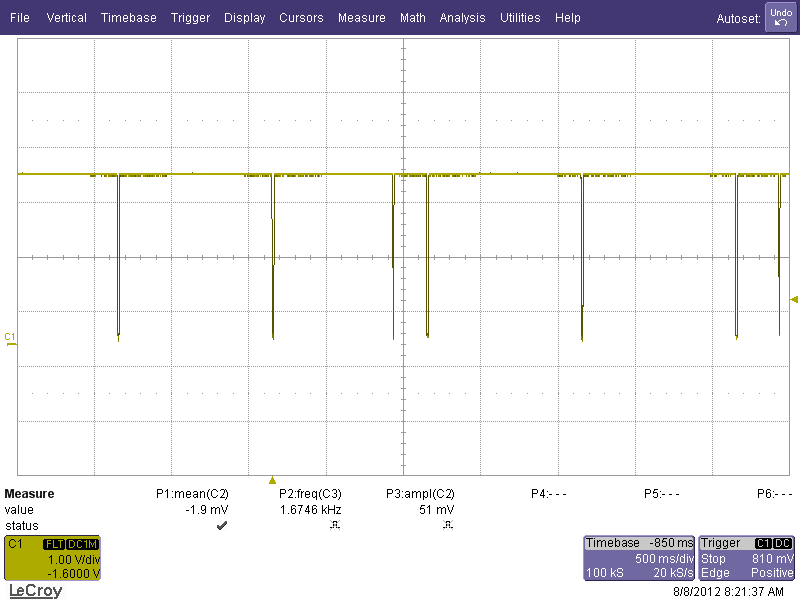Screen dimensions: 800x600
Task: Click the trigger level arrow on right edge
Action: pyautogui.click(x=794, y=299)
